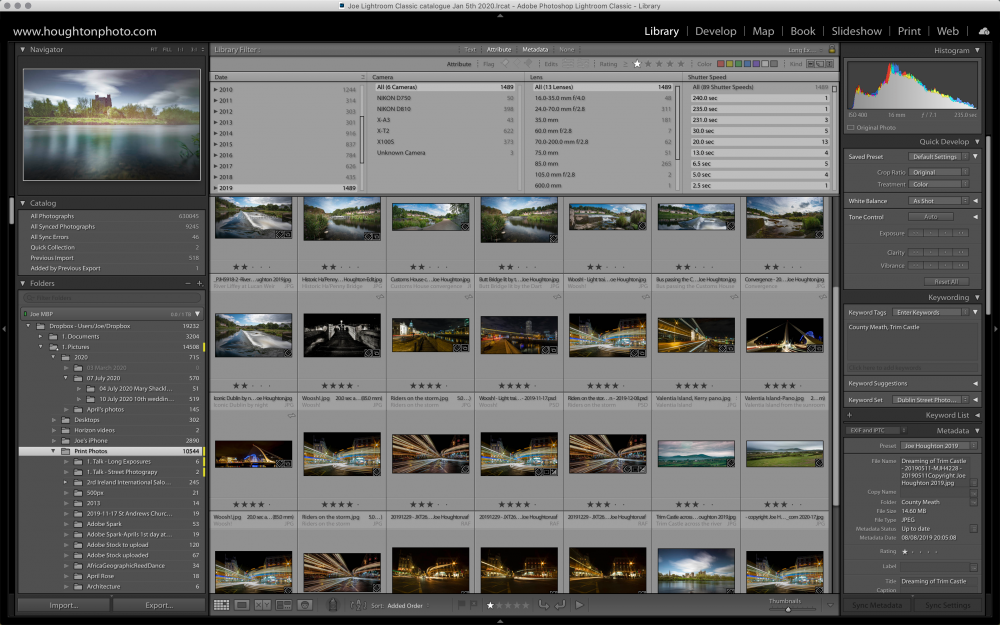Set flag as rejected in toolbar

tap(473, 605)
